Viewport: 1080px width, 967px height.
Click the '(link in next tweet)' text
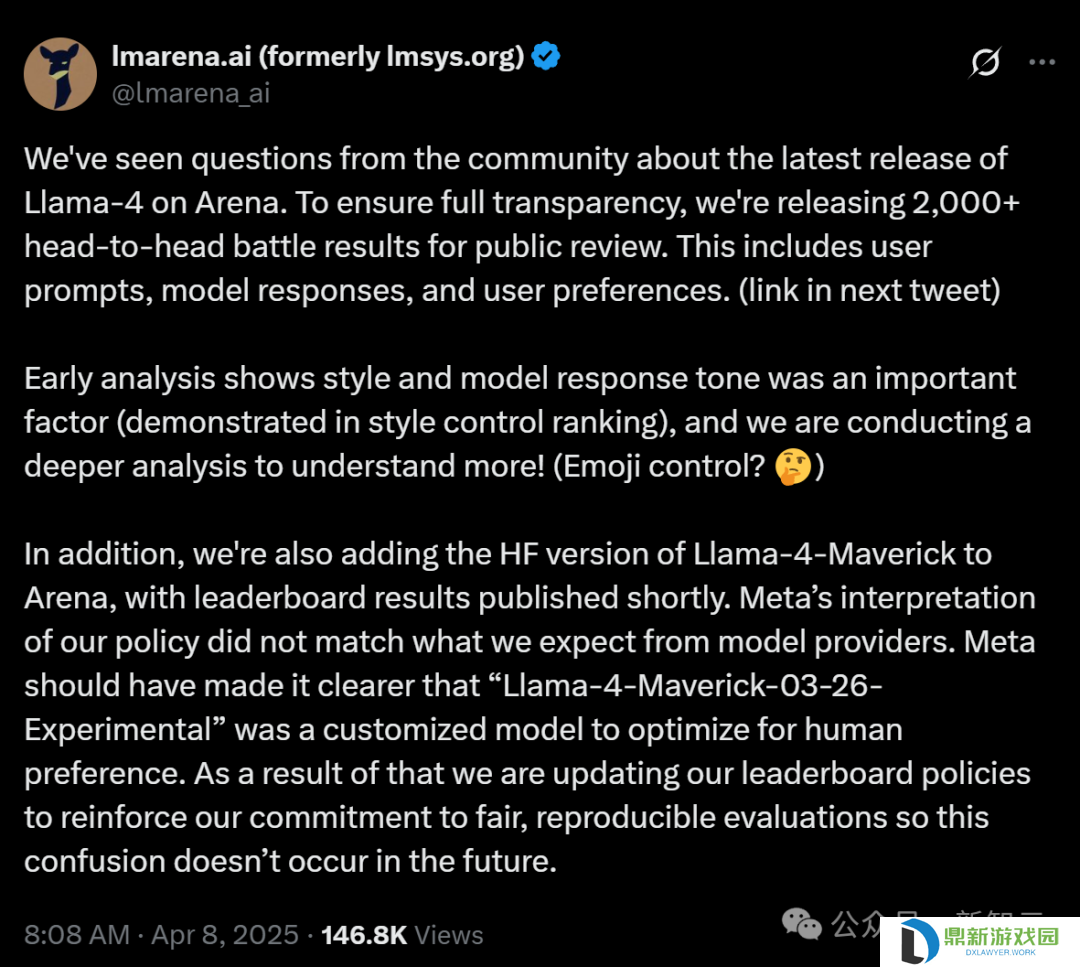click(x=869, y=291)
